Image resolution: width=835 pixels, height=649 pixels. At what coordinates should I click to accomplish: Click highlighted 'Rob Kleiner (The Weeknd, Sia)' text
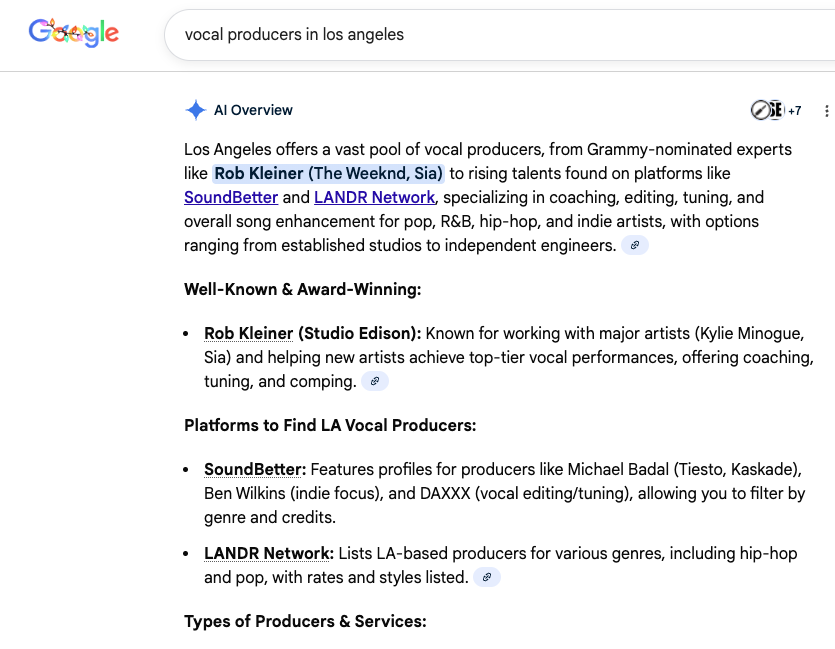(329, 174)
